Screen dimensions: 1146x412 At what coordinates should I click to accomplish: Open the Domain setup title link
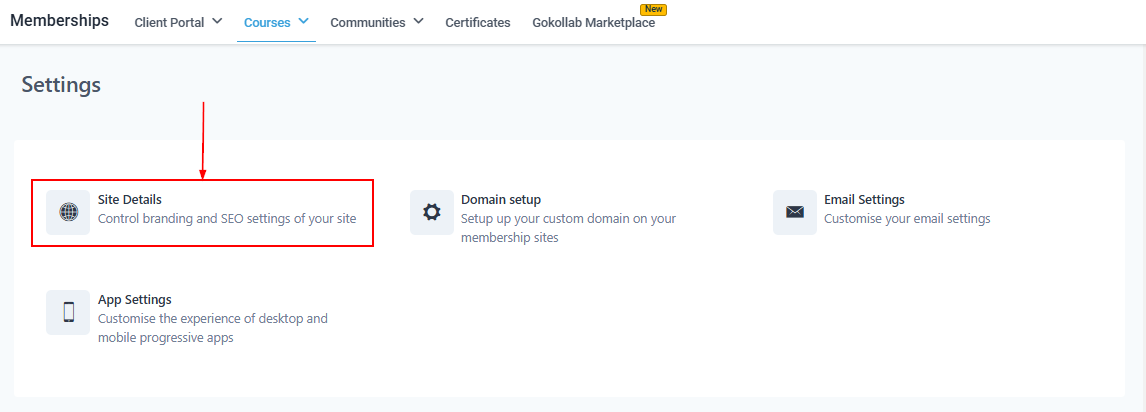(x=500, y=200)
